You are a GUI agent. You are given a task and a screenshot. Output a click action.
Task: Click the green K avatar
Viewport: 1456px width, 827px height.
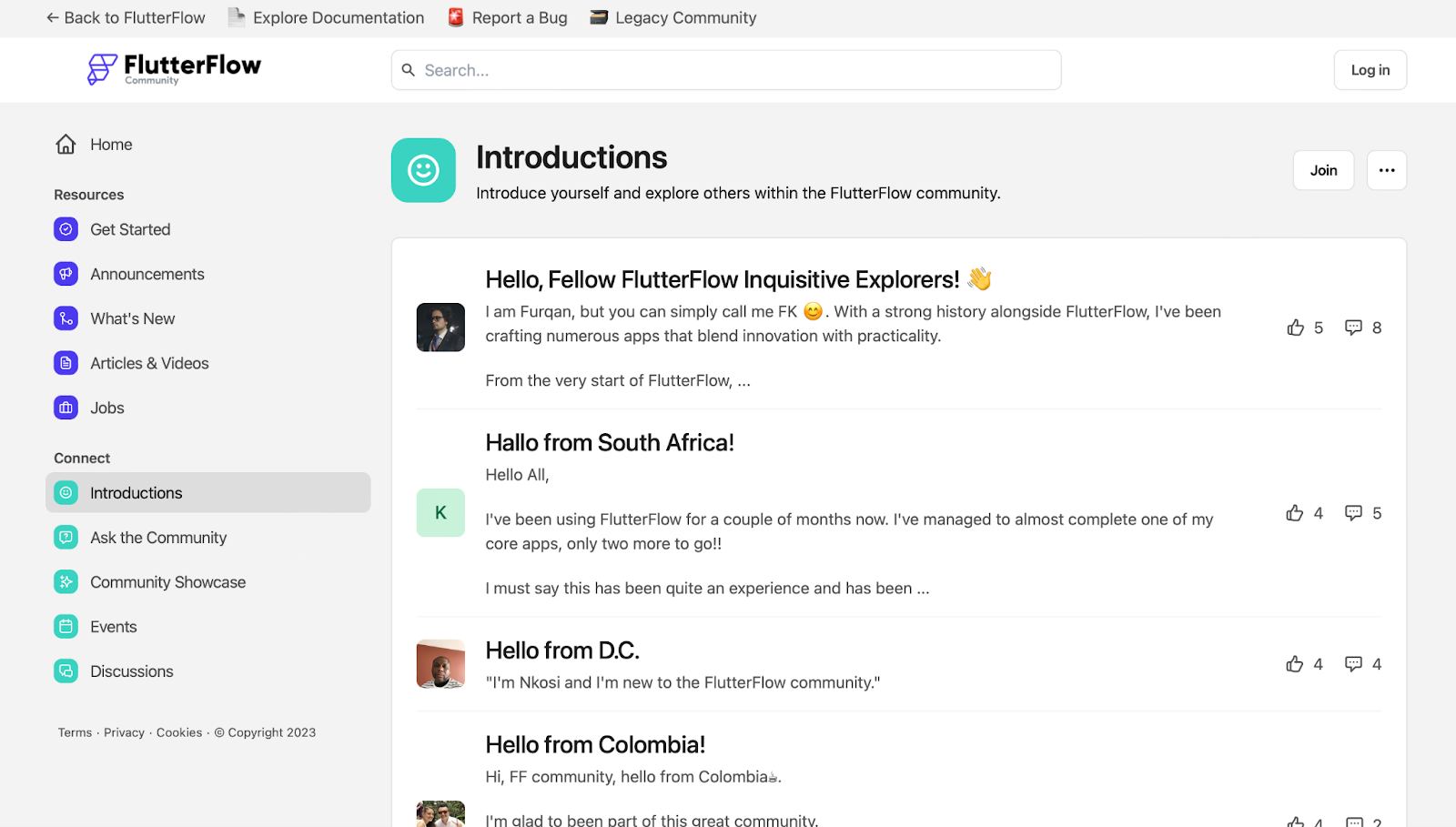click(440, 513)
